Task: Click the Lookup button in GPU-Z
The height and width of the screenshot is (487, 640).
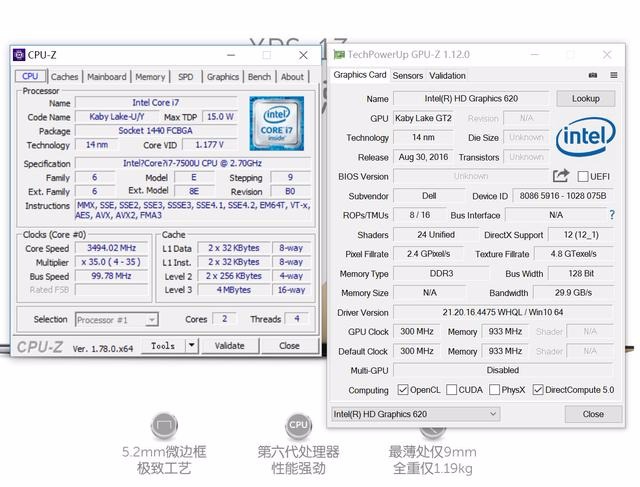Action: pyautogui.click(x=585, y=99)
